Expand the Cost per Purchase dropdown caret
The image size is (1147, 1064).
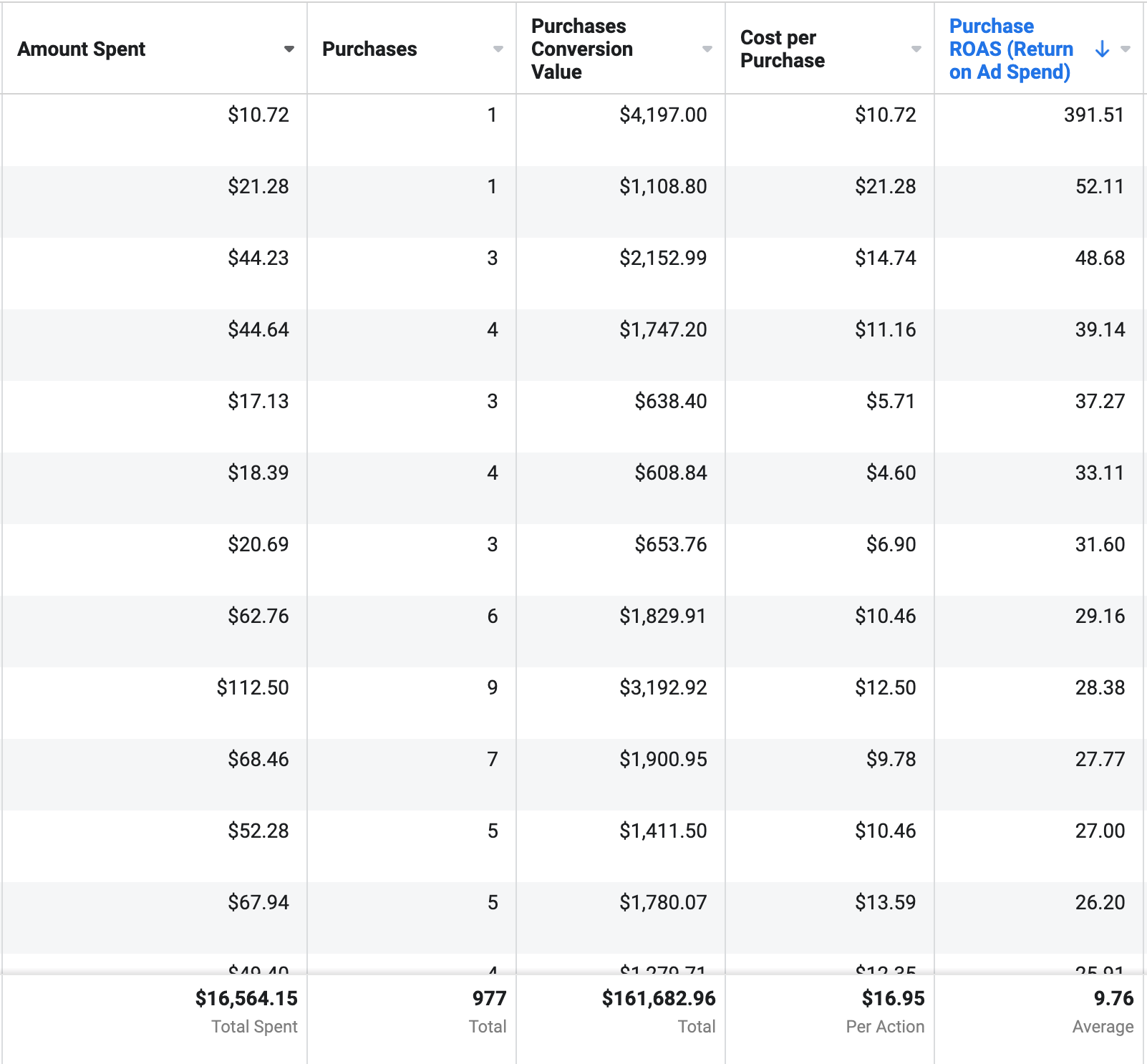916,49
